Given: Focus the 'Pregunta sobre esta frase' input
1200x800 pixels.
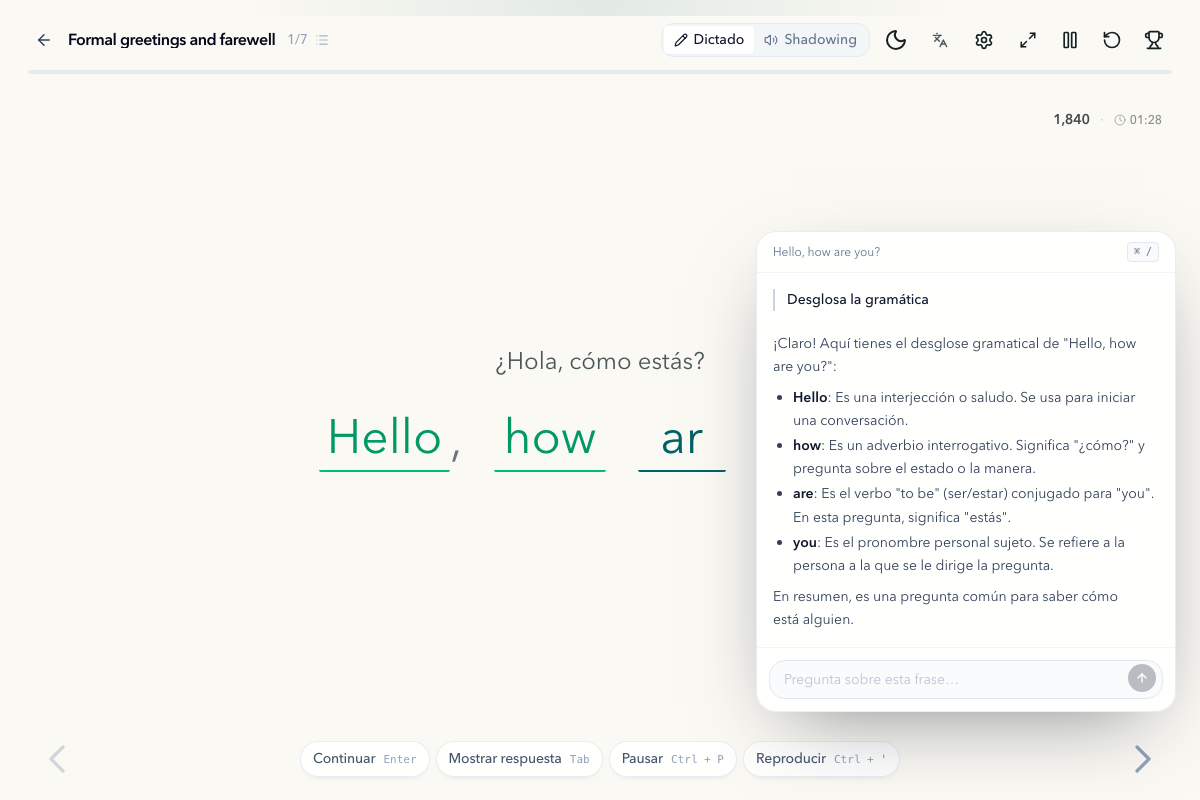Looking at the screenshot, I should [x=948, y=679].
